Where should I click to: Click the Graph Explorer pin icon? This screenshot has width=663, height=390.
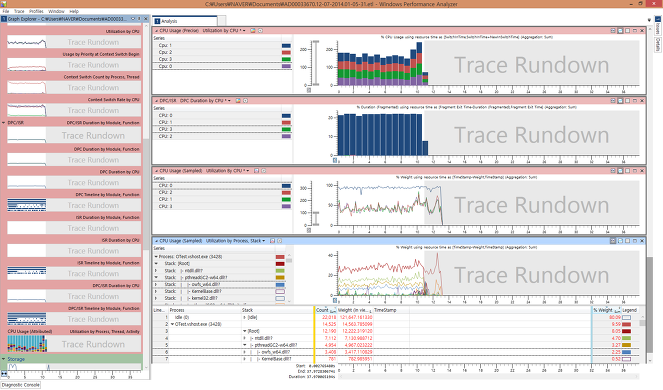[139, 19]
